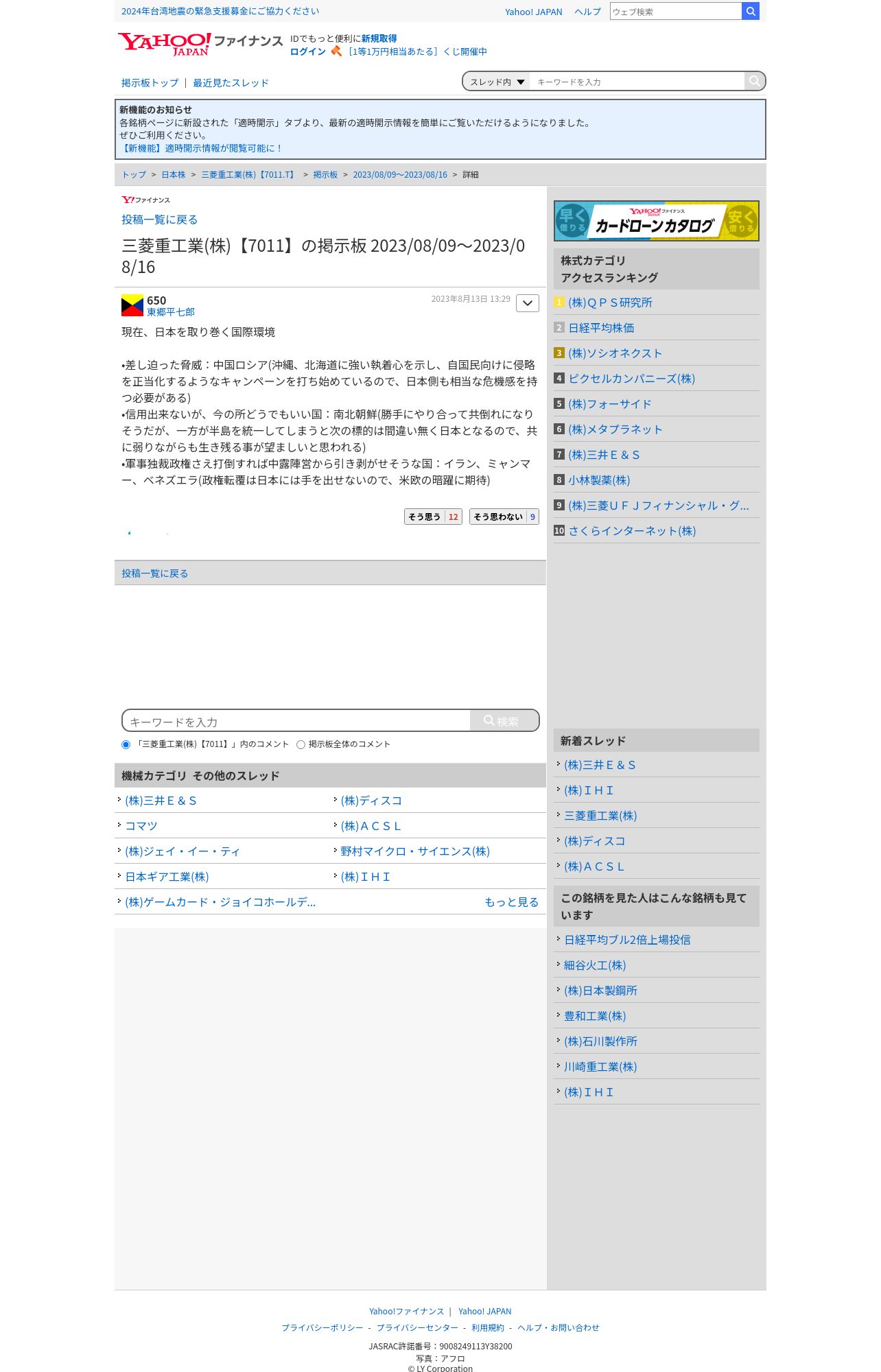Click 投稿一覧に戻る below the post
Screen dimensions: 881x1372
[154, 573]
